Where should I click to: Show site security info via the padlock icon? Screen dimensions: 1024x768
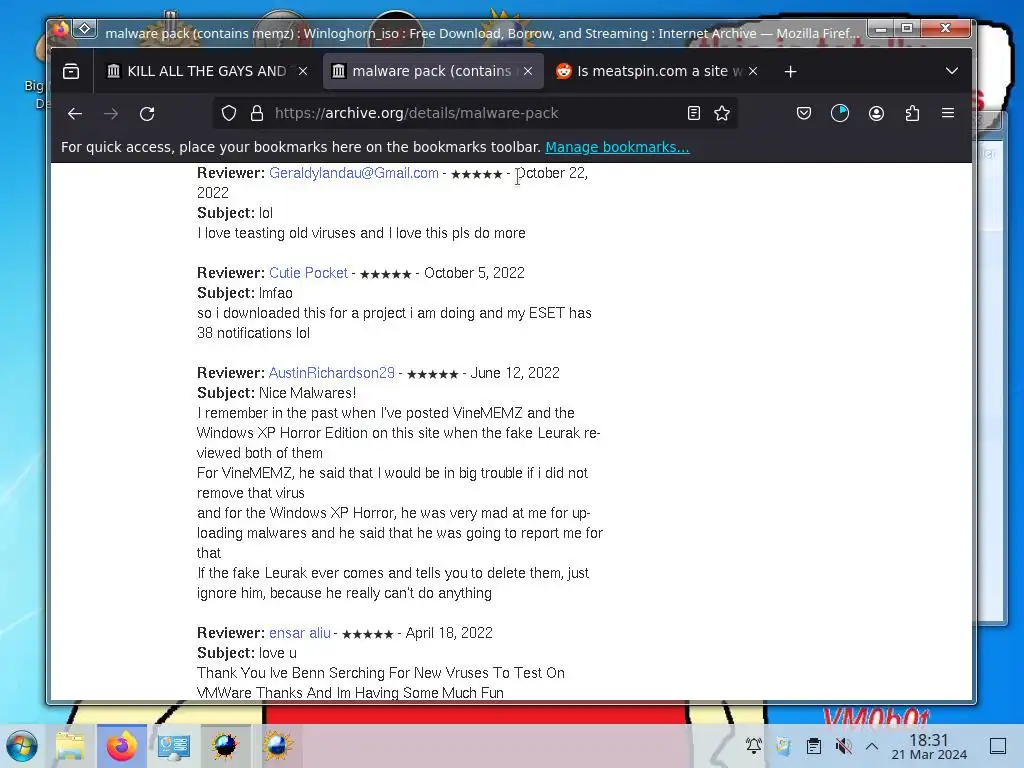(x=257, y=114)
